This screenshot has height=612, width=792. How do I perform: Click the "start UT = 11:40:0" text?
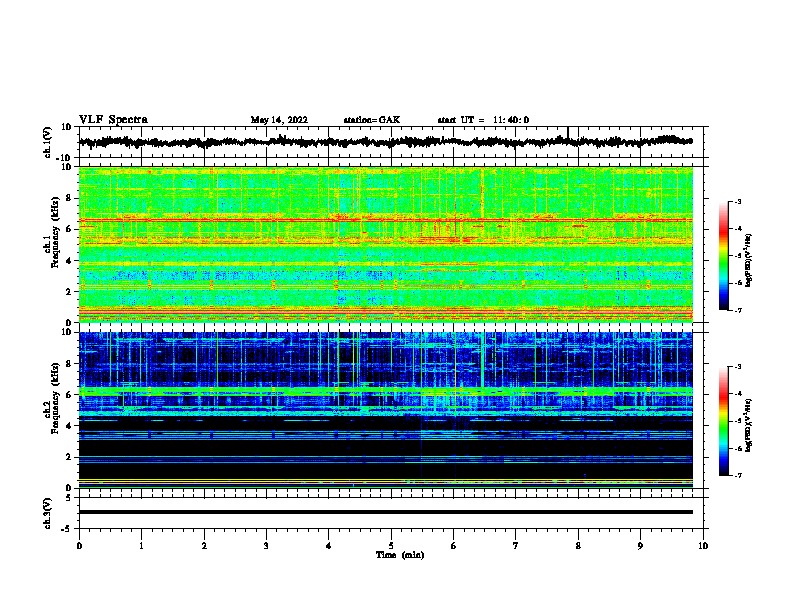click(x=483, y=120)
